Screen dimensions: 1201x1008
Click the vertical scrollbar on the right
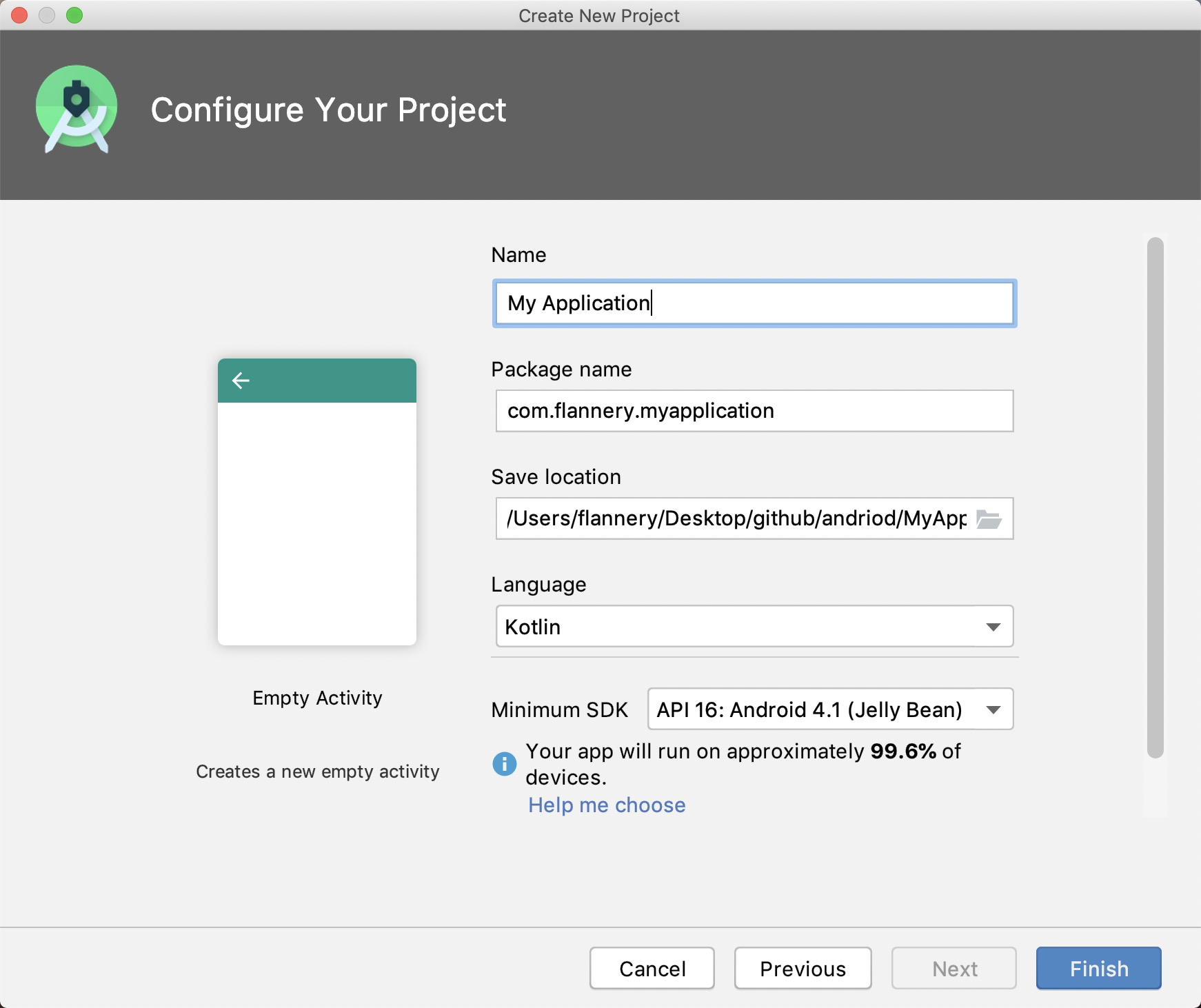pyautogui.click(x=1155, y=498)
